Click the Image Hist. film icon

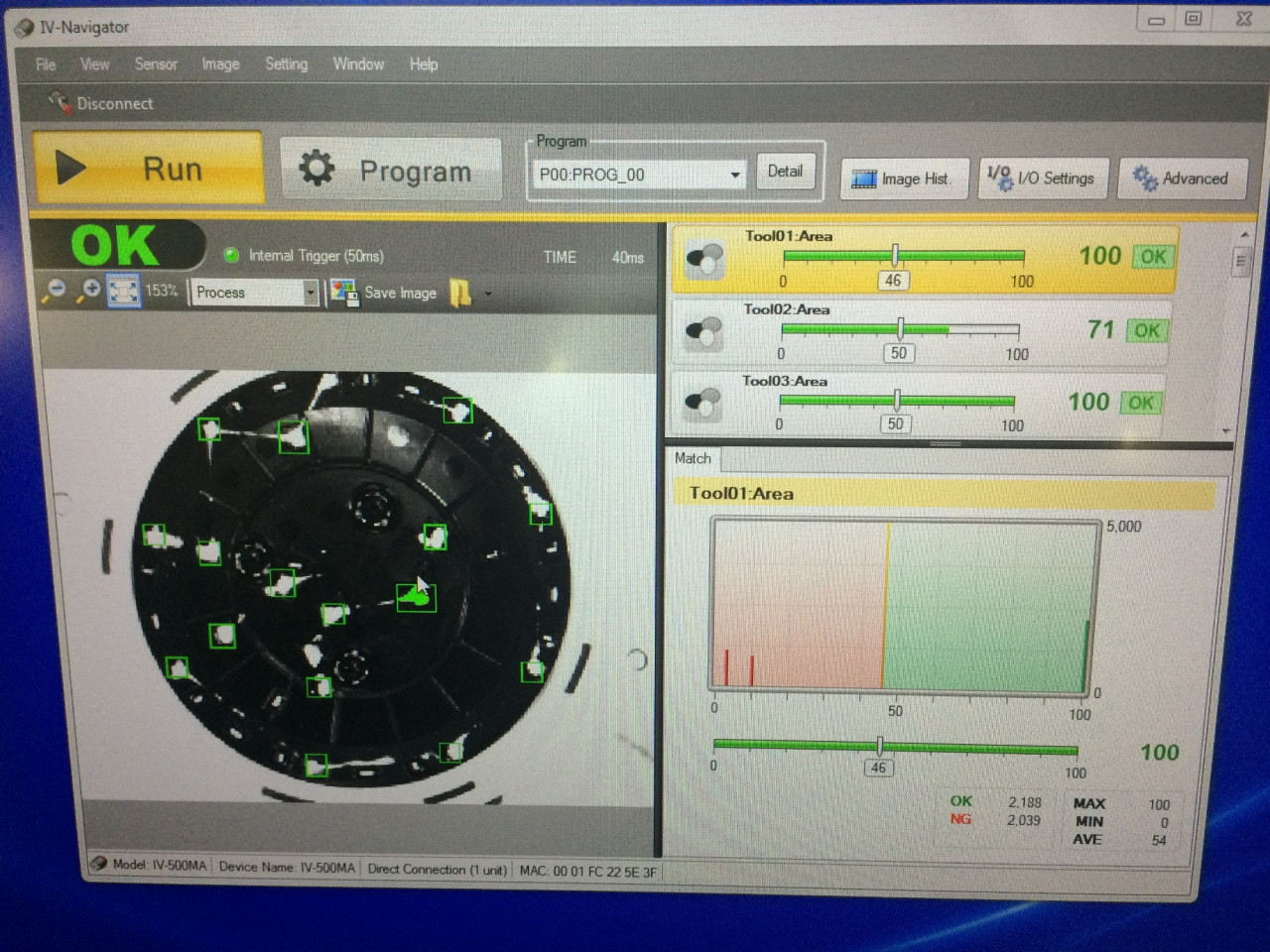[x=864, y=179]
